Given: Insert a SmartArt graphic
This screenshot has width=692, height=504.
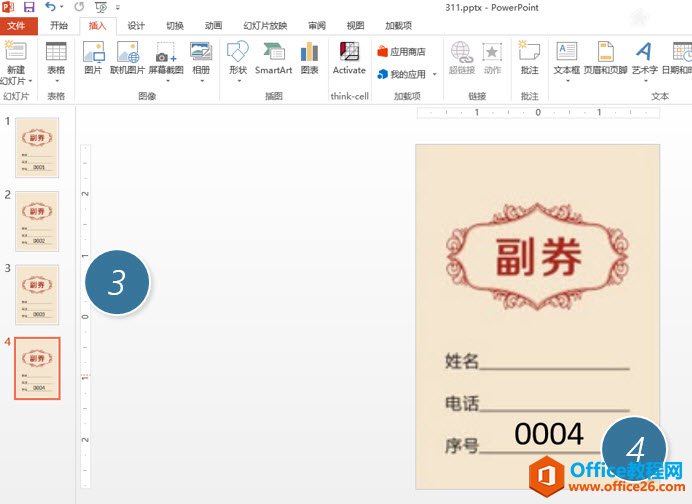Looking at the screenshot, I should tap(273, 57).
